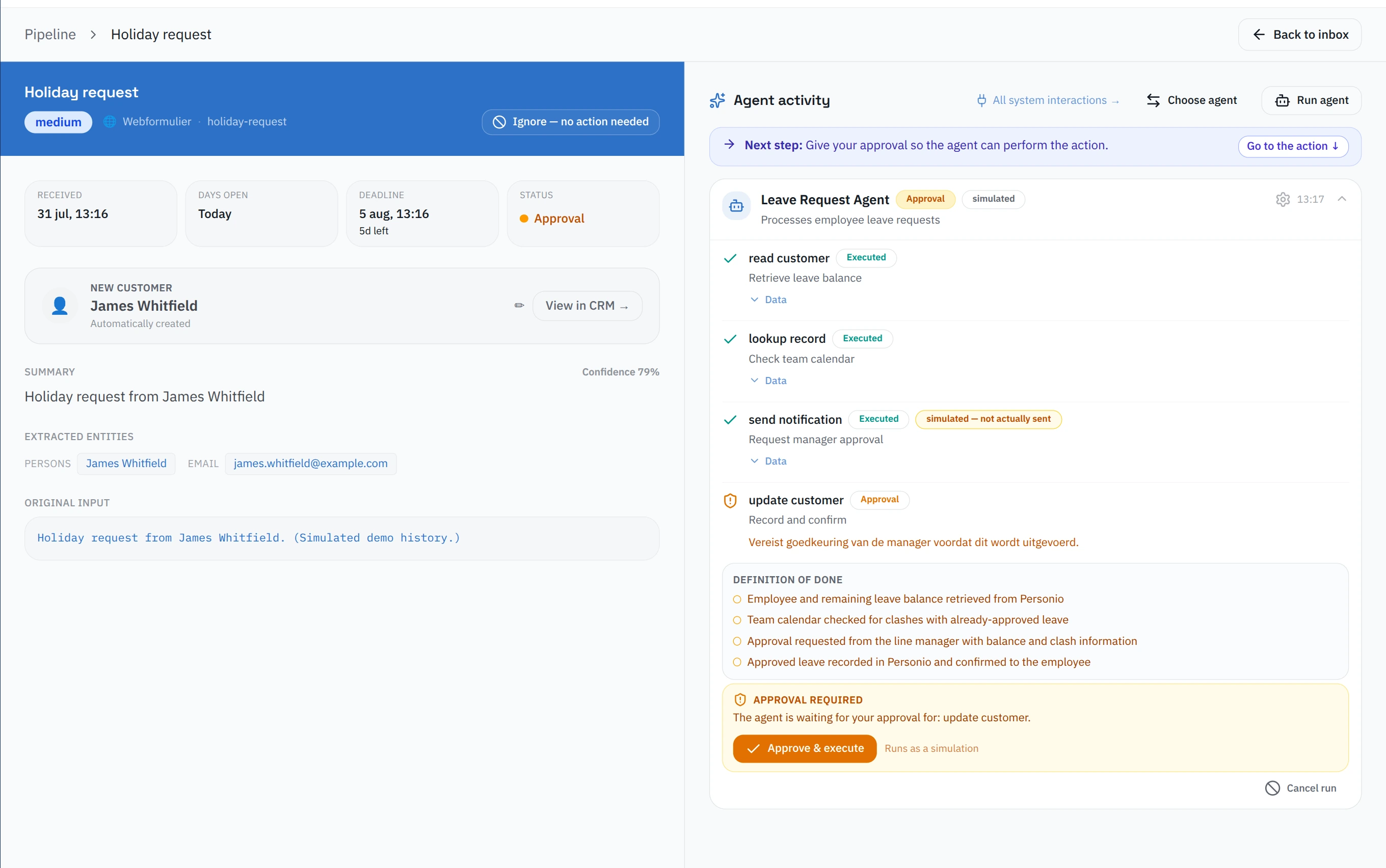This screenshot has width=1386, height=868.
Task: Click the Run agent button
Action: [x=1312, y=100]
